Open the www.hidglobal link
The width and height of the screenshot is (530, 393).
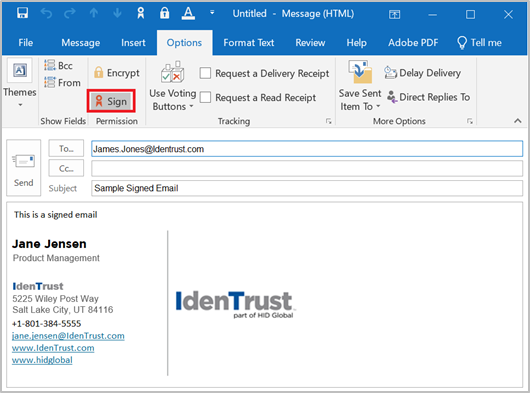click(x=42, y=360)
